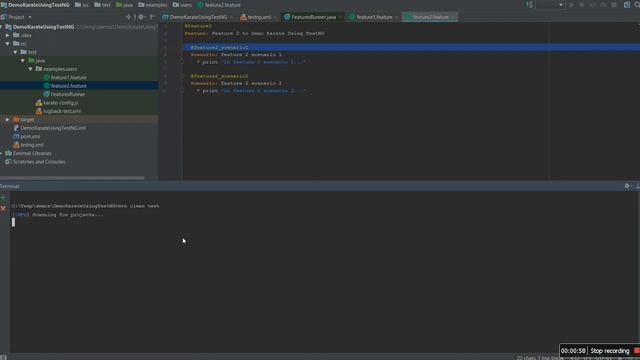Image resolution: width=640 pixels, height=360 pixels.
Task: Open Terminal panel settings gear
Action: [x=627, y=186]
